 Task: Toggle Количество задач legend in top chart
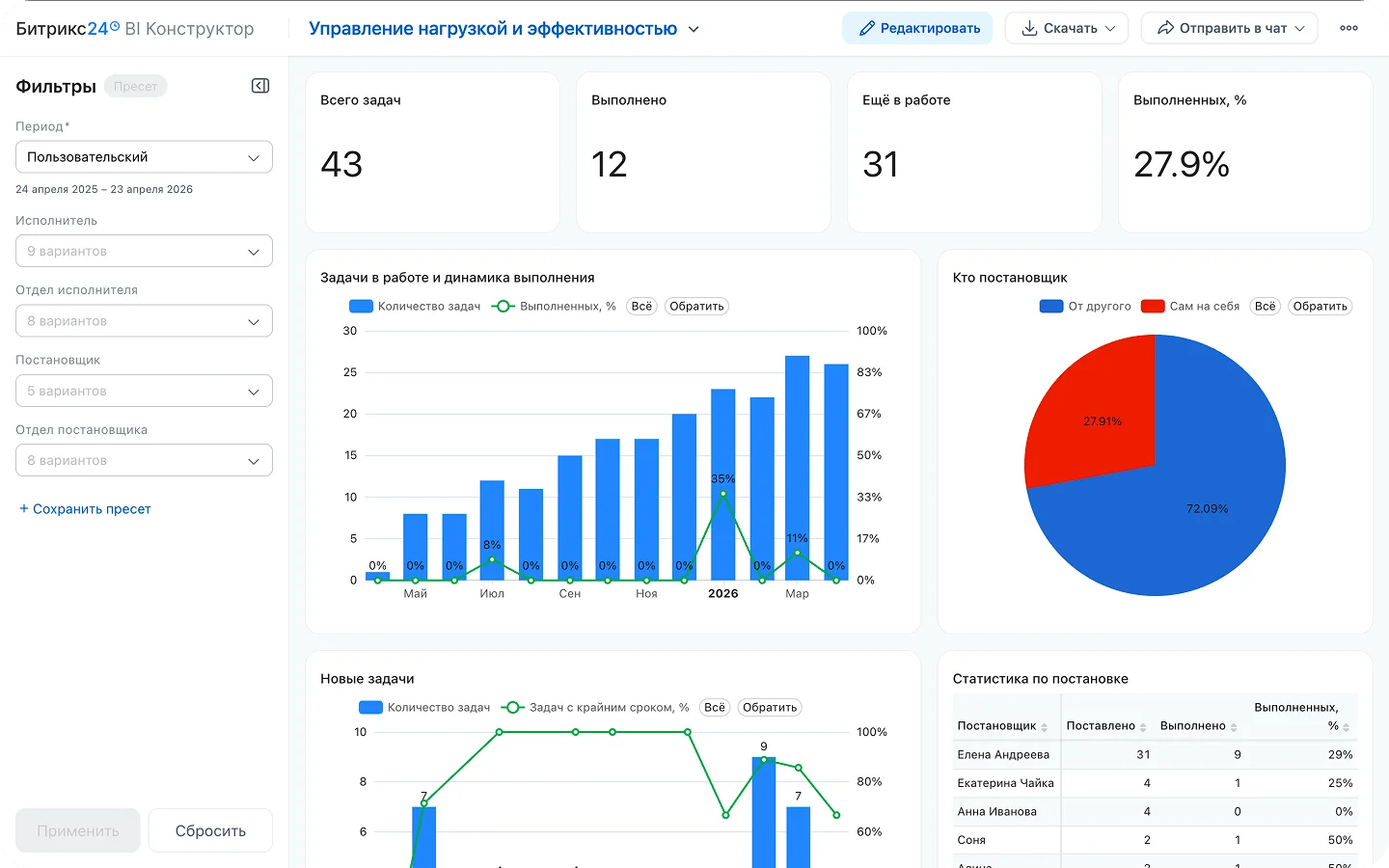click(415, 306)
